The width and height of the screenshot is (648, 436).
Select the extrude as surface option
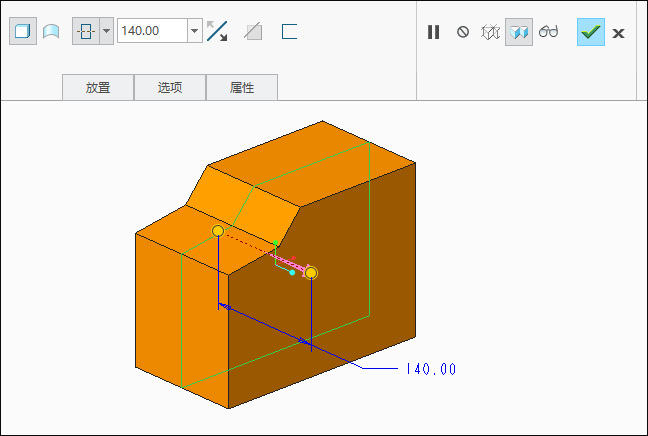51,31
